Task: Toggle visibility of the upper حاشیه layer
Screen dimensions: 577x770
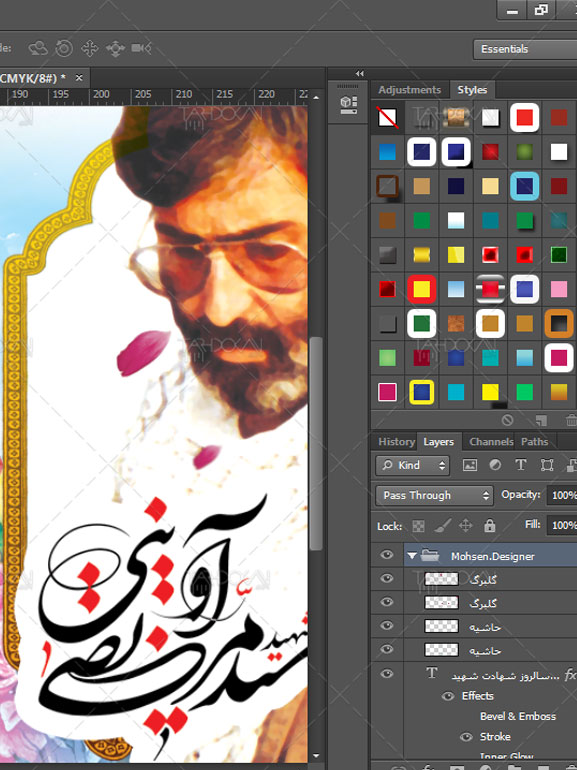Action: pos(387,625)
